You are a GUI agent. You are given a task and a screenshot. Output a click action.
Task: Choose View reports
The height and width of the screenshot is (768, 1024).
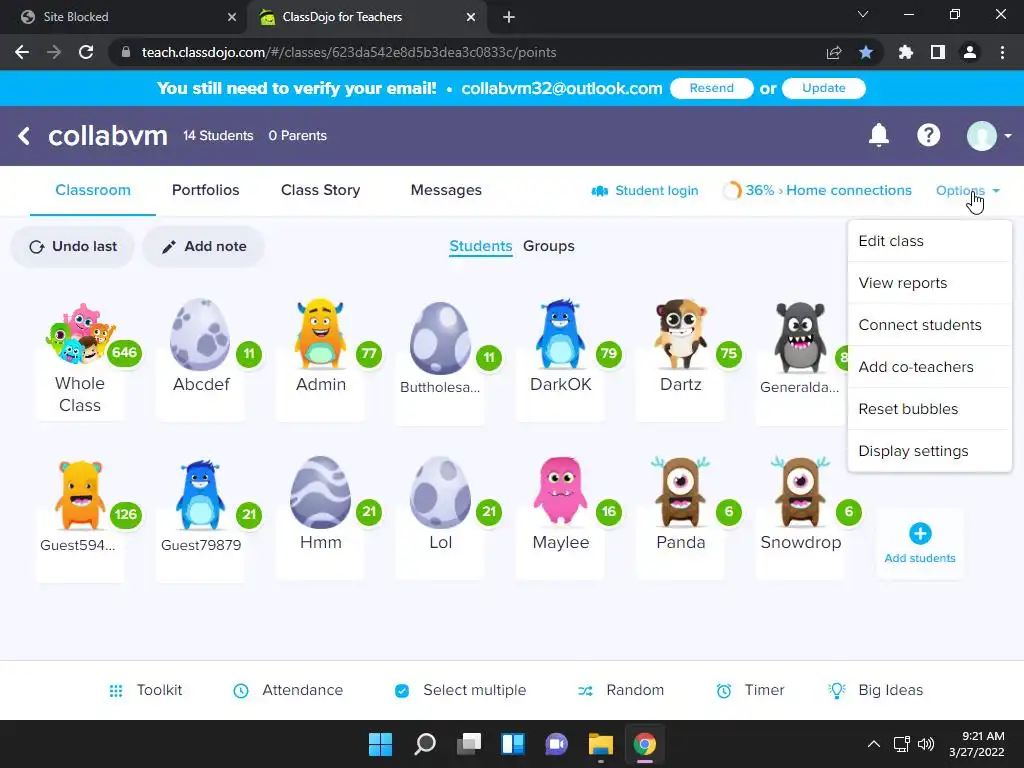[929, 283]
